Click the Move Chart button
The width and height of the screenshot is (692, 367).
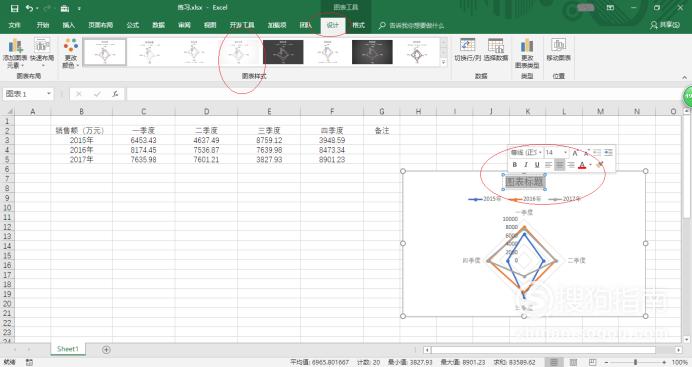pos(559,50)
